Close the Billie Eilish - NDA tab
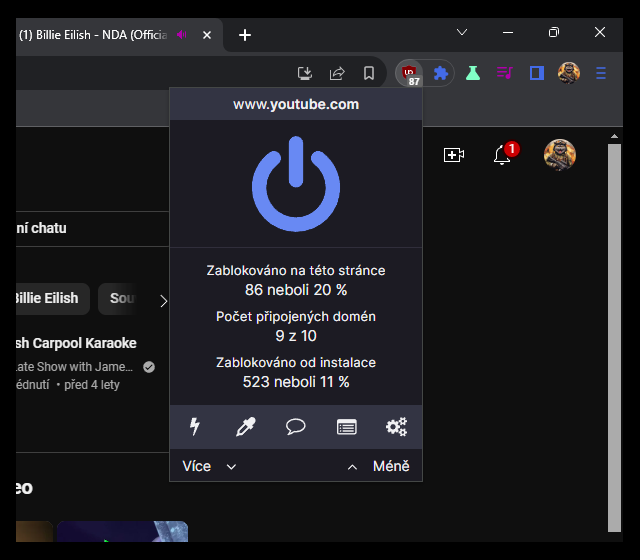The height and width of the screenshot is (560, 640). [207, 36]
